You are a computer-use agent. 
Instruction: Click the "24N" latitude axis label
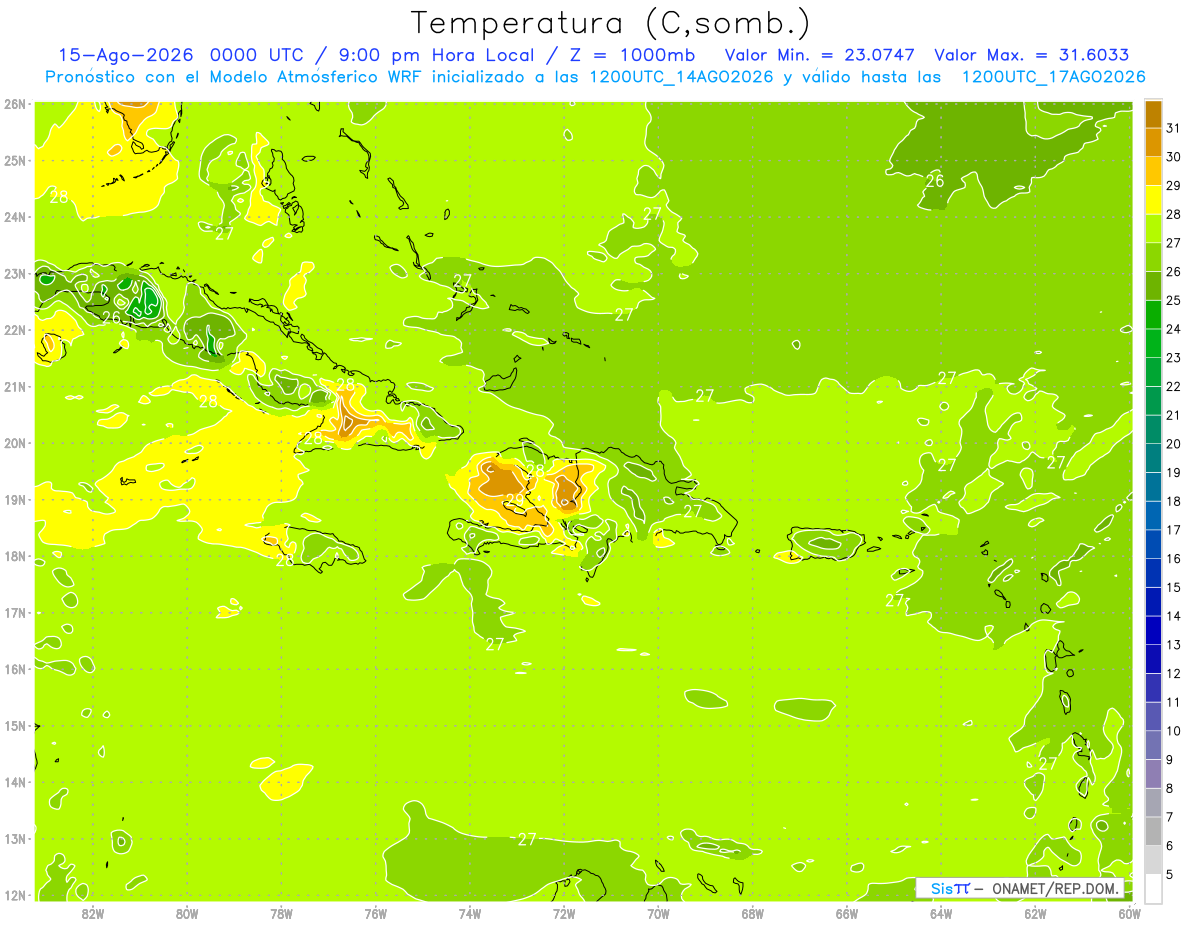click(14, 217)
